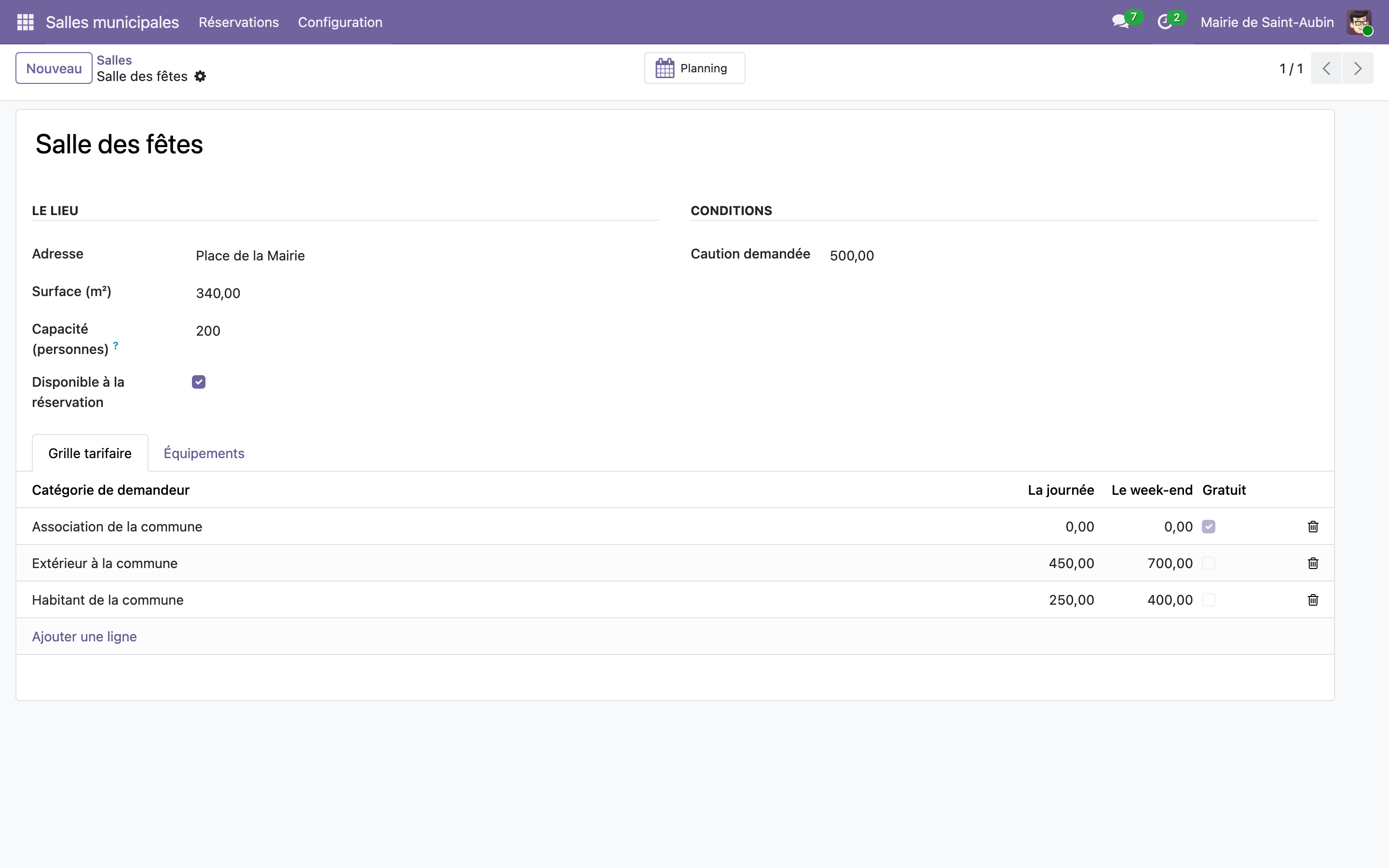Select the Habitant de la commune cell
This screenshot has width=1389, height=868.
[x=108, y=600]
